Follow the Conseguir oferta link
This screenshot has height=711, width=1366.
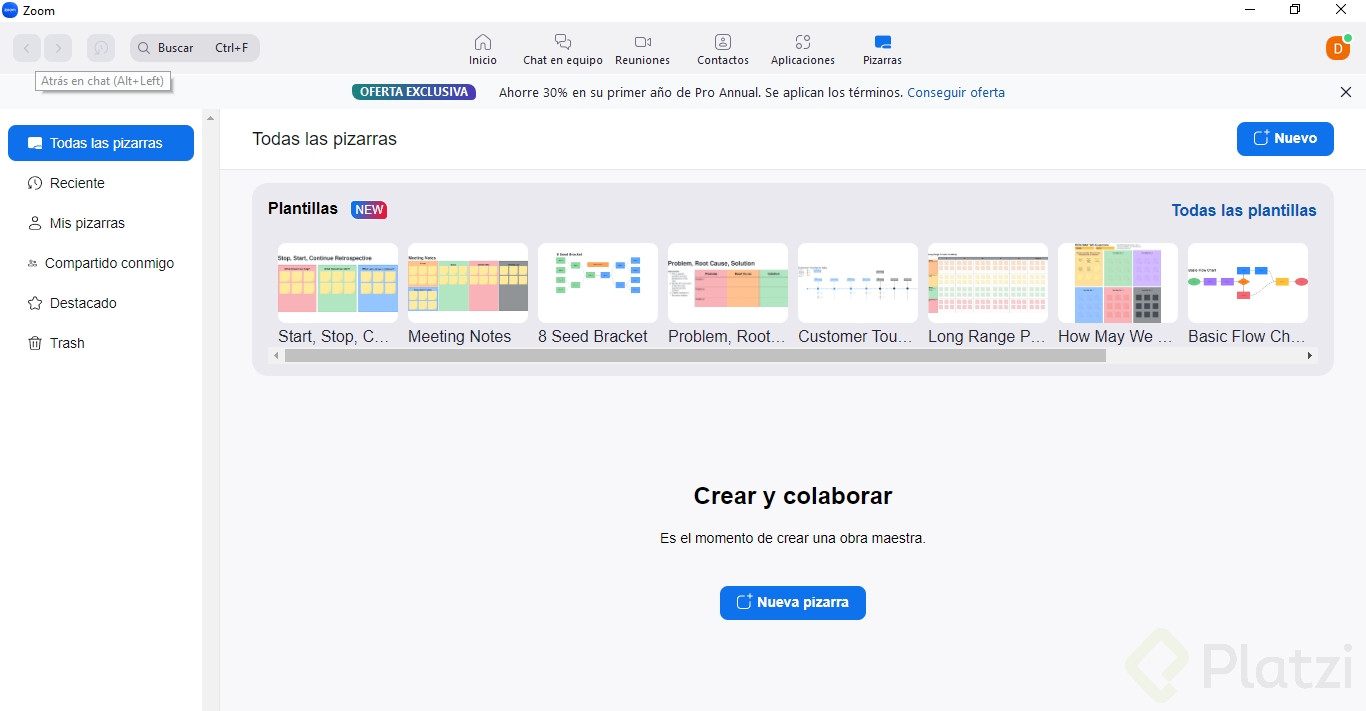click(956, 92)
